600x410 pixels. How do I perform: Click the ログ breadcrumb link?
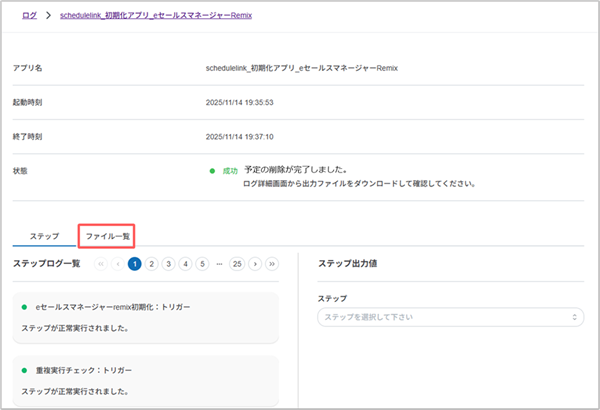[27, 17]
